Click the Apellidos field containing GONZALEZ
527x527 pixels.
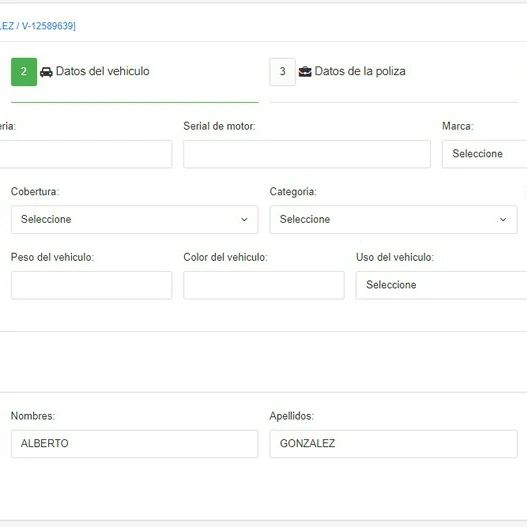point(394,444)
